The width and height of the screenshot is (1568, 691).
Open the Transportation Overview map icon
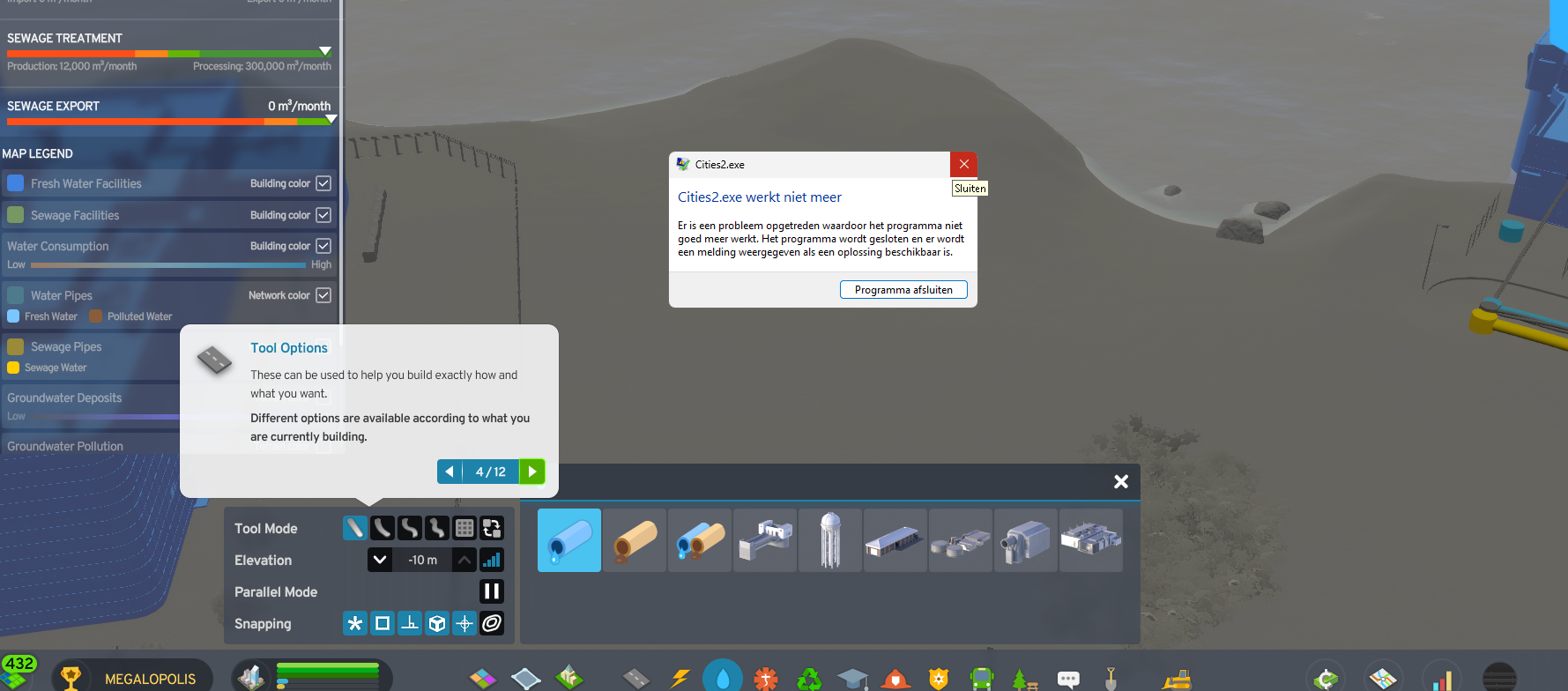[1384, 678]
